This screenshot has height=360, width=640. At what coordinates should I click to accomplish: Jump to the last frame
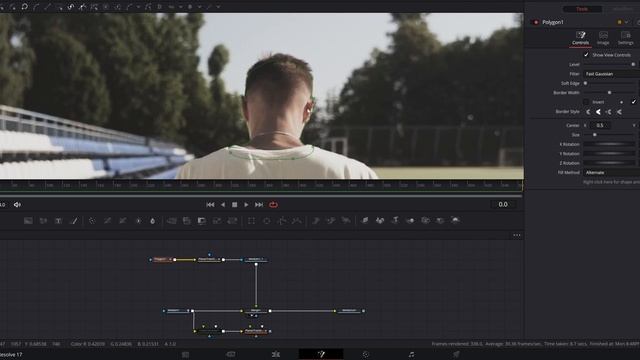[x=259, y=204]
